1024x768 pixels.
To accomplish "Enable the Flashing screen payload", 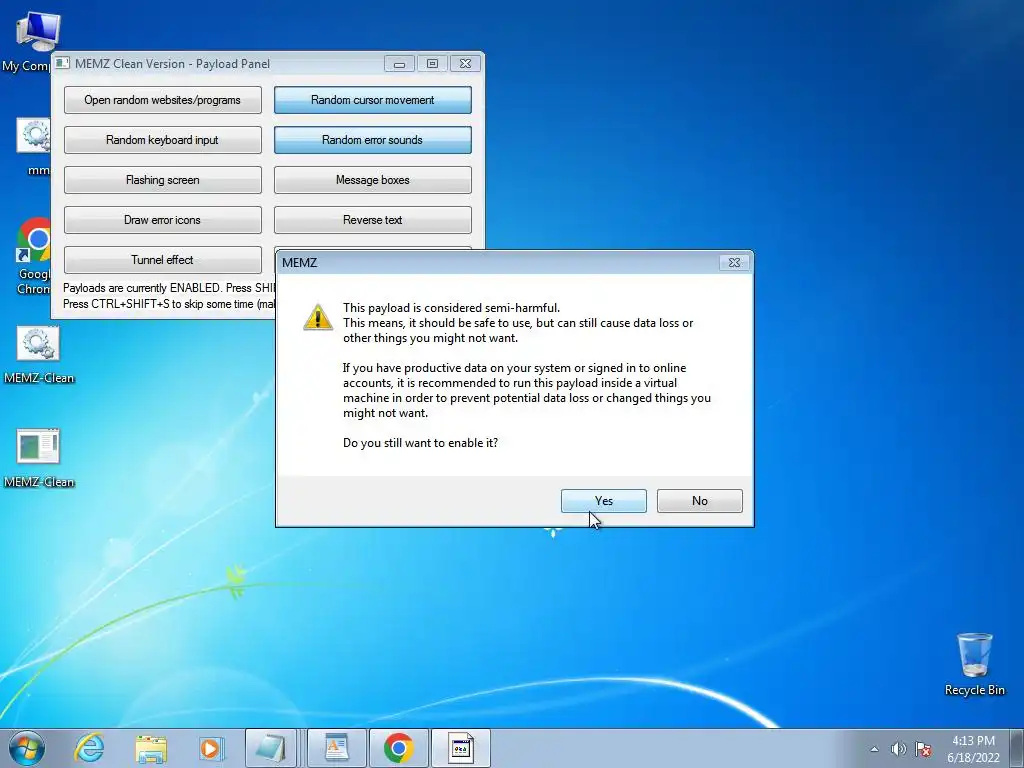I will [x=163, y=180].
